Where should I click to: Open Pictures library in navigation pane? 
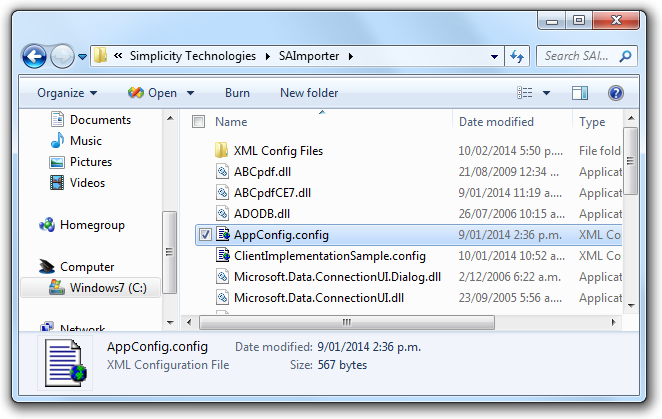(91, 162)
